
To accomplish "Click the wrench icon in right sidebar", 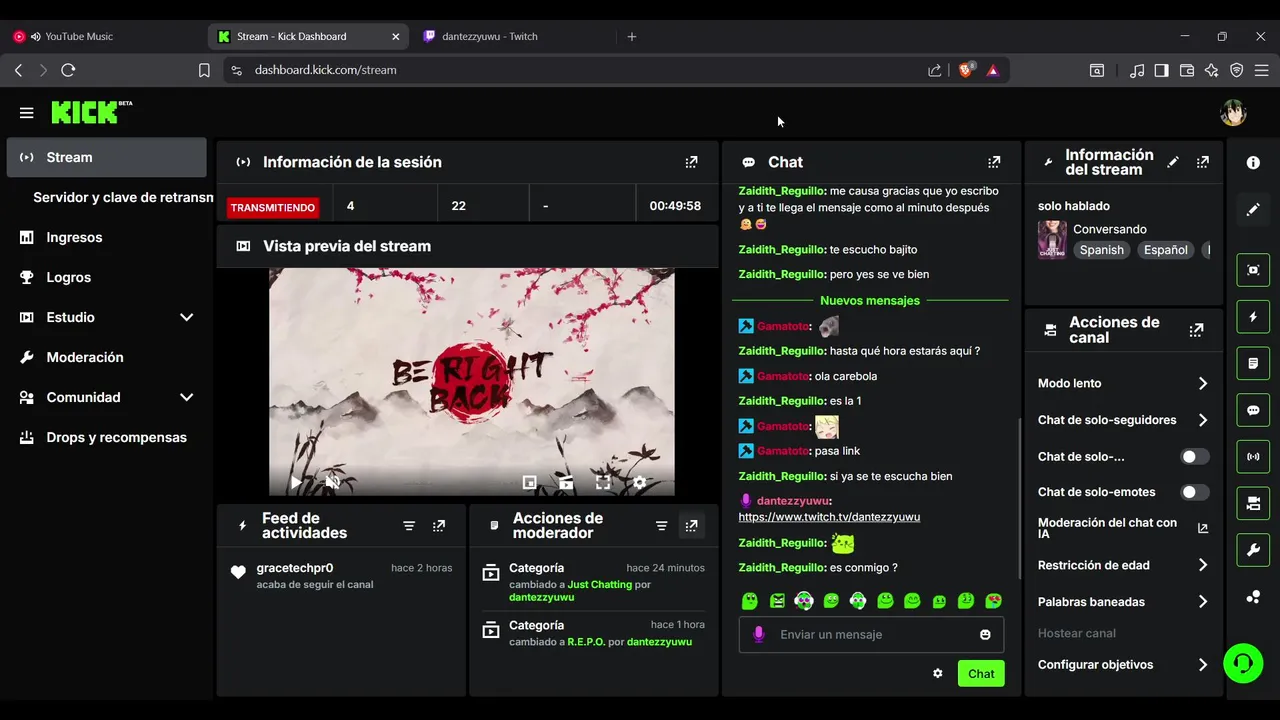I will 1253,550.
